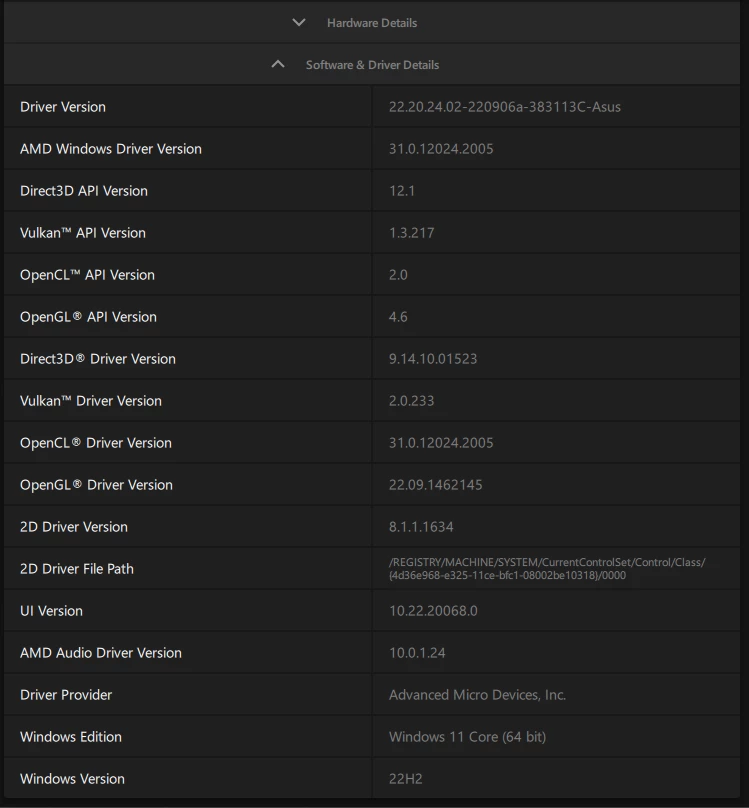Select the 2D Driver File Path label
Viewport: 749px width, 808px height.
point(77,569)
